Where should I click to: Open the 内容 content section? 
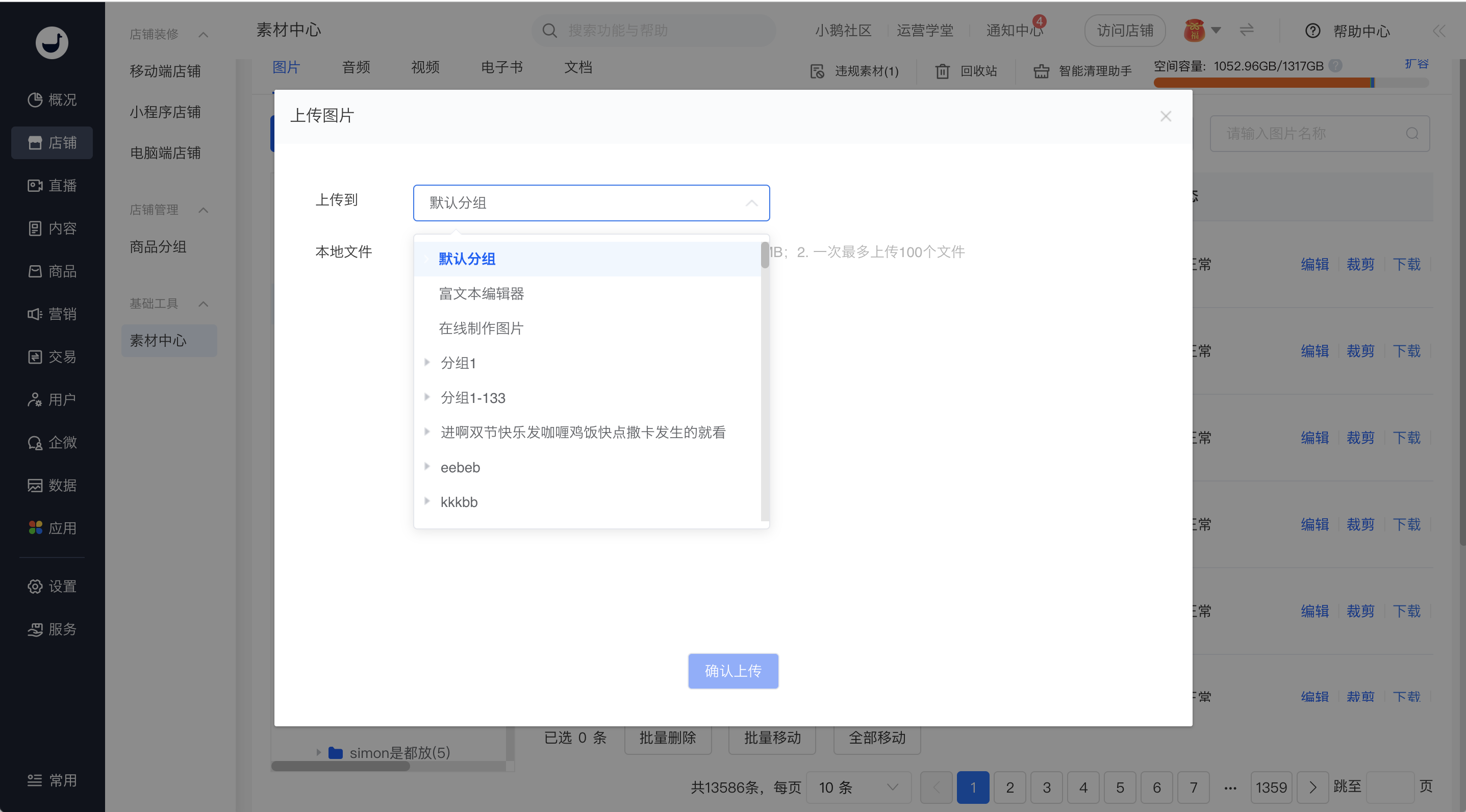click(52, 228)
